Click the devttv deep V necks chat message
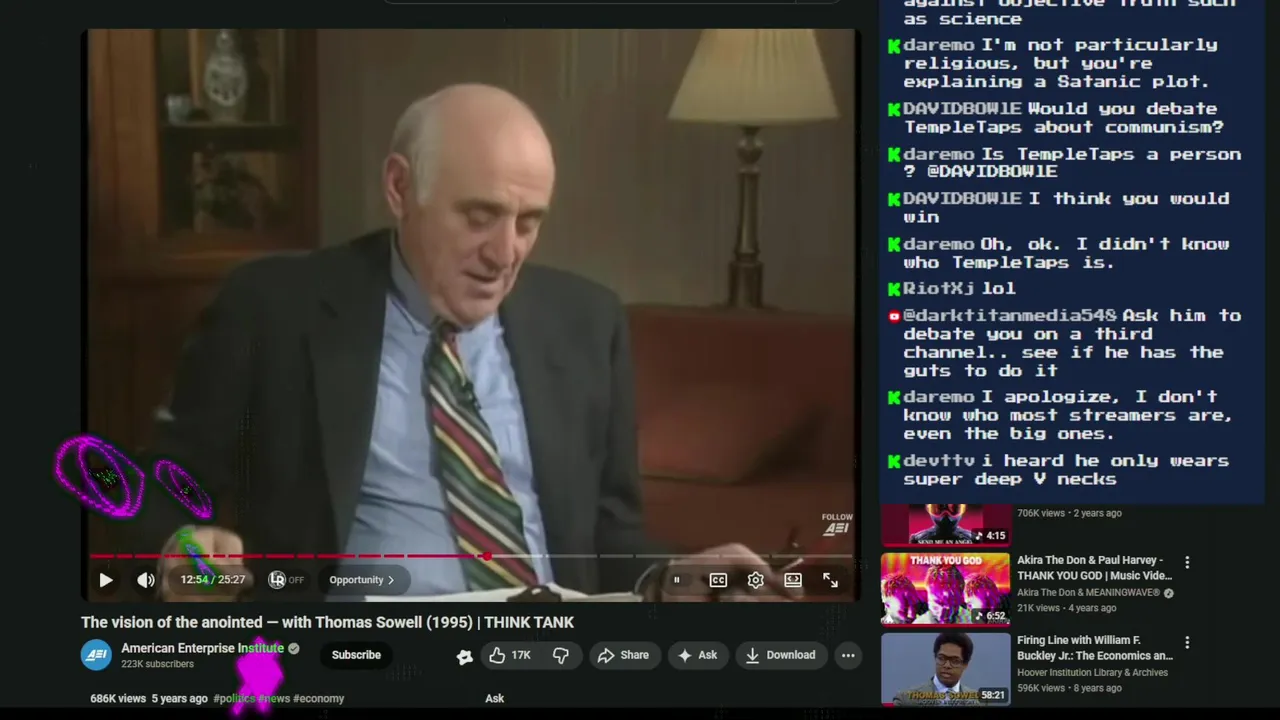 (1066, 470)
